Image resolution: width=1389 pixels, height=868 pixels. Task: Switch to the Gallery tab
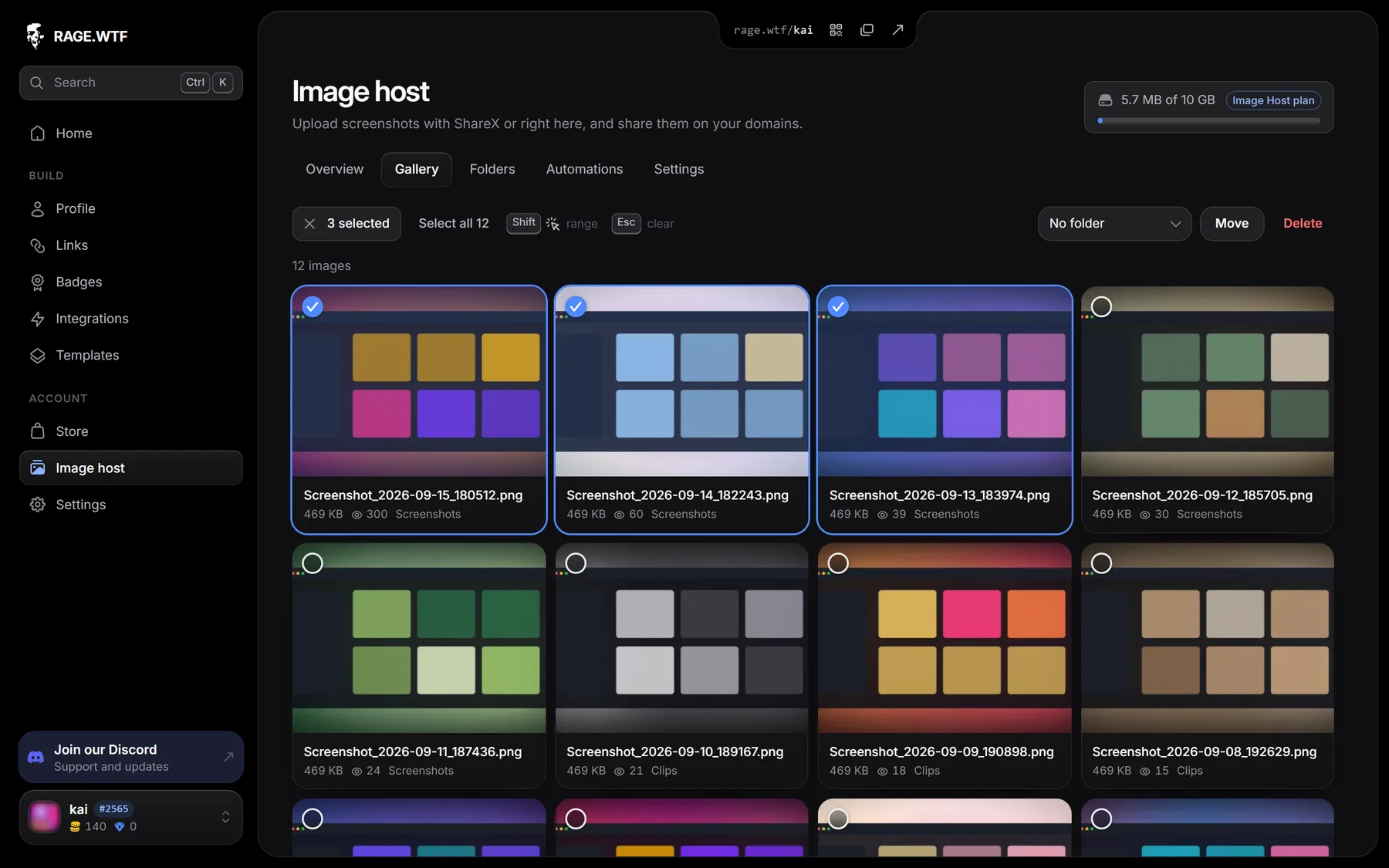pyautogui.click(x=417, y=169)
